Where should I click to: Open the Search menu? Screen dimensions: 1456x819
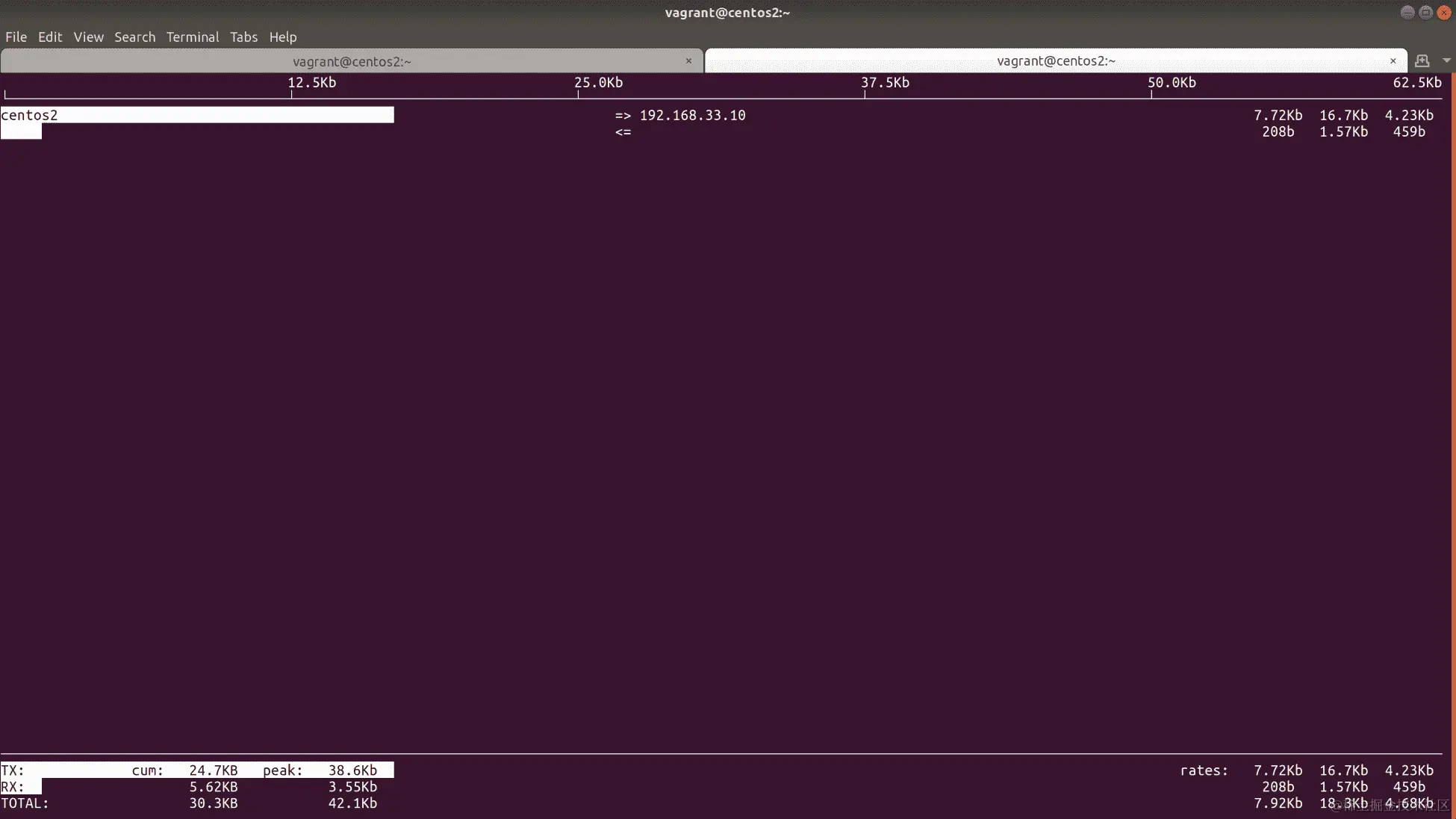pos(134,37)
